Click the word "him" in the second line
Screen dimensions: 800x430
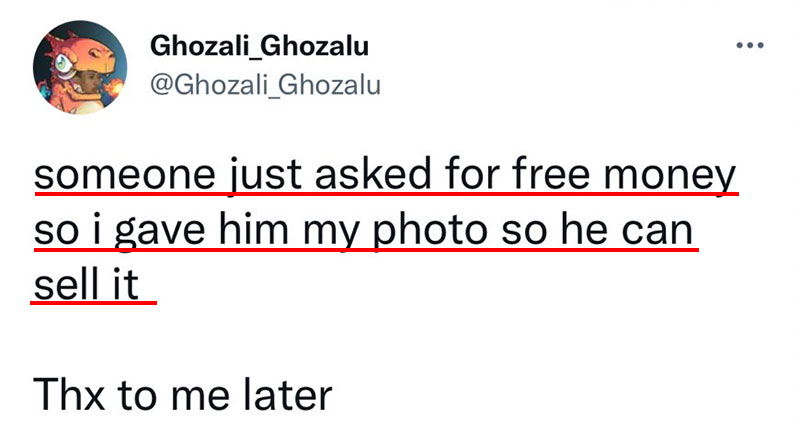[254, 229]
